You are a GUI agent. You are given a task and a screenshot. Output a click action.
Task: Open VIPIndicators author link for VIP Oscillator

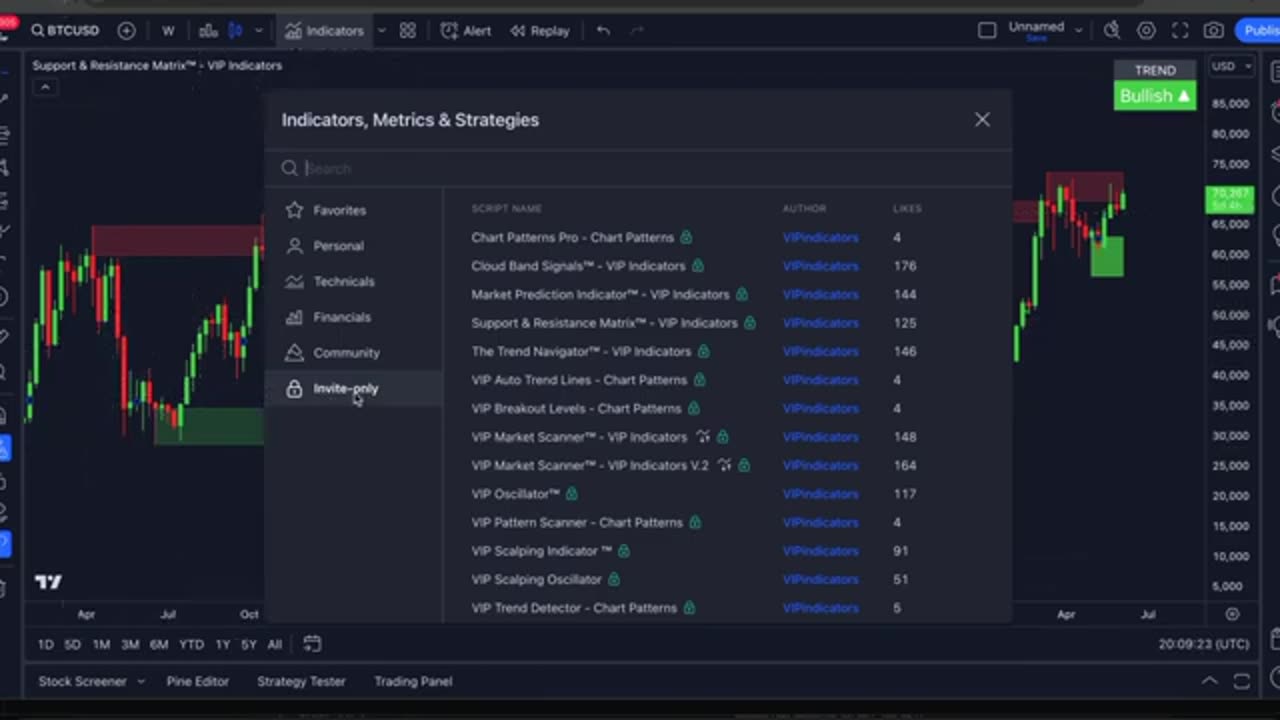[x=820, y=494]
